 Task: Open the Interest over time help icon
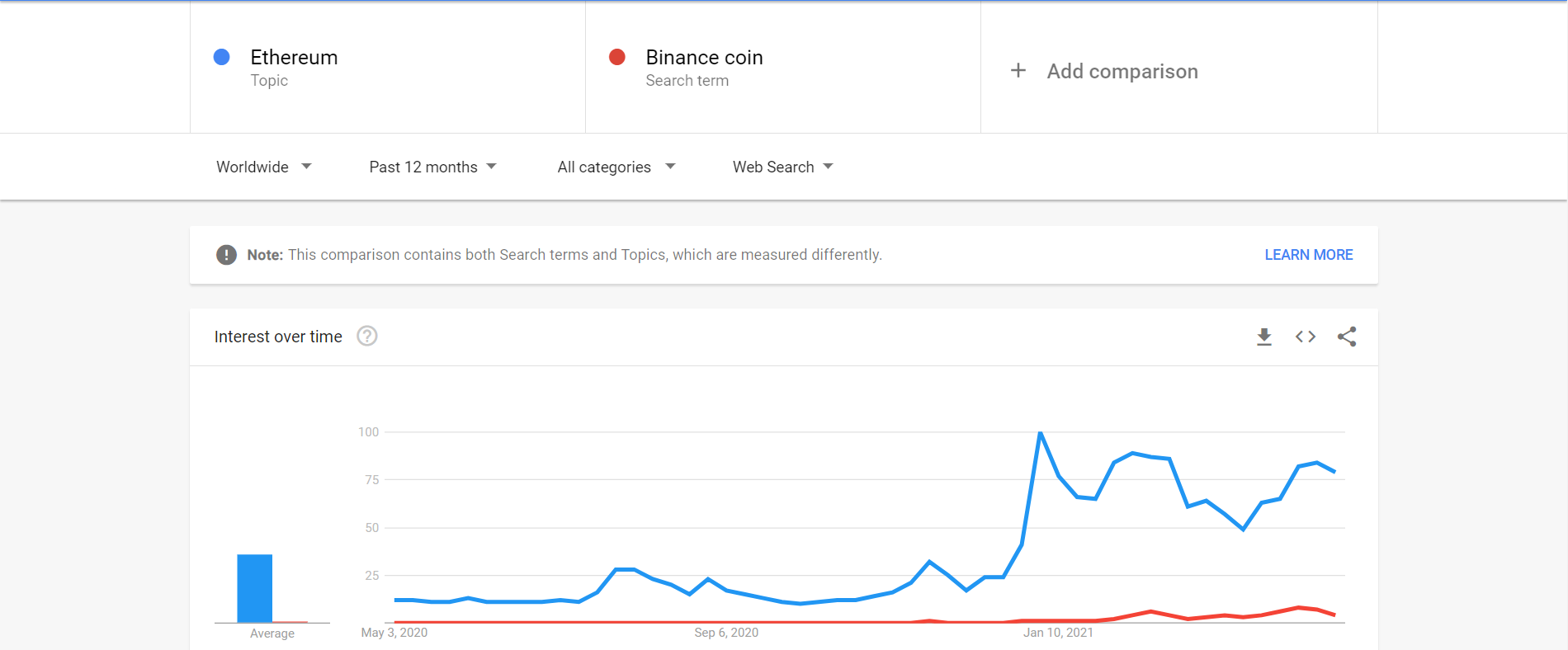coord(367,337)
